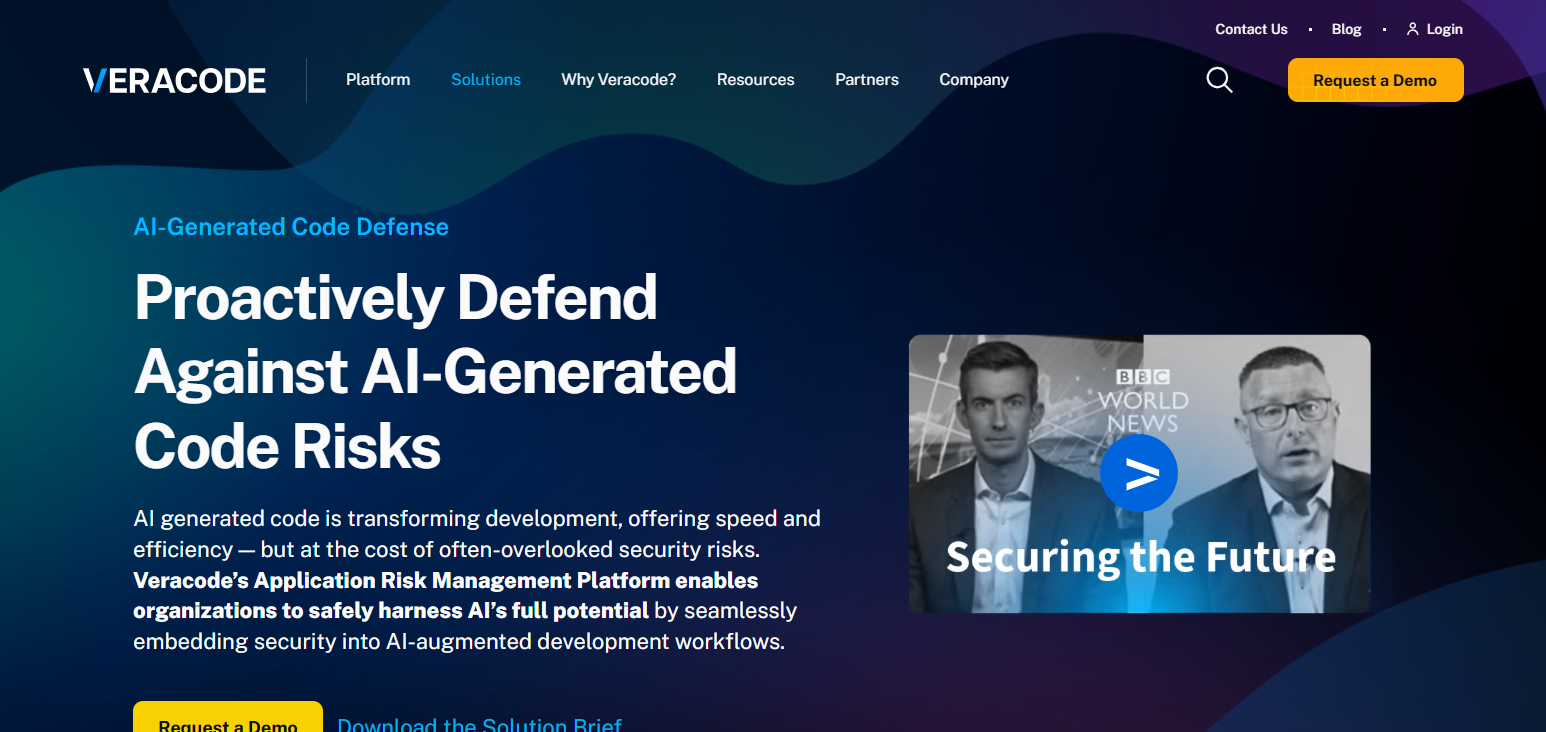Click the user icon beside Login
This screenshot has width=1546, height=732.
pos(1412,29)
